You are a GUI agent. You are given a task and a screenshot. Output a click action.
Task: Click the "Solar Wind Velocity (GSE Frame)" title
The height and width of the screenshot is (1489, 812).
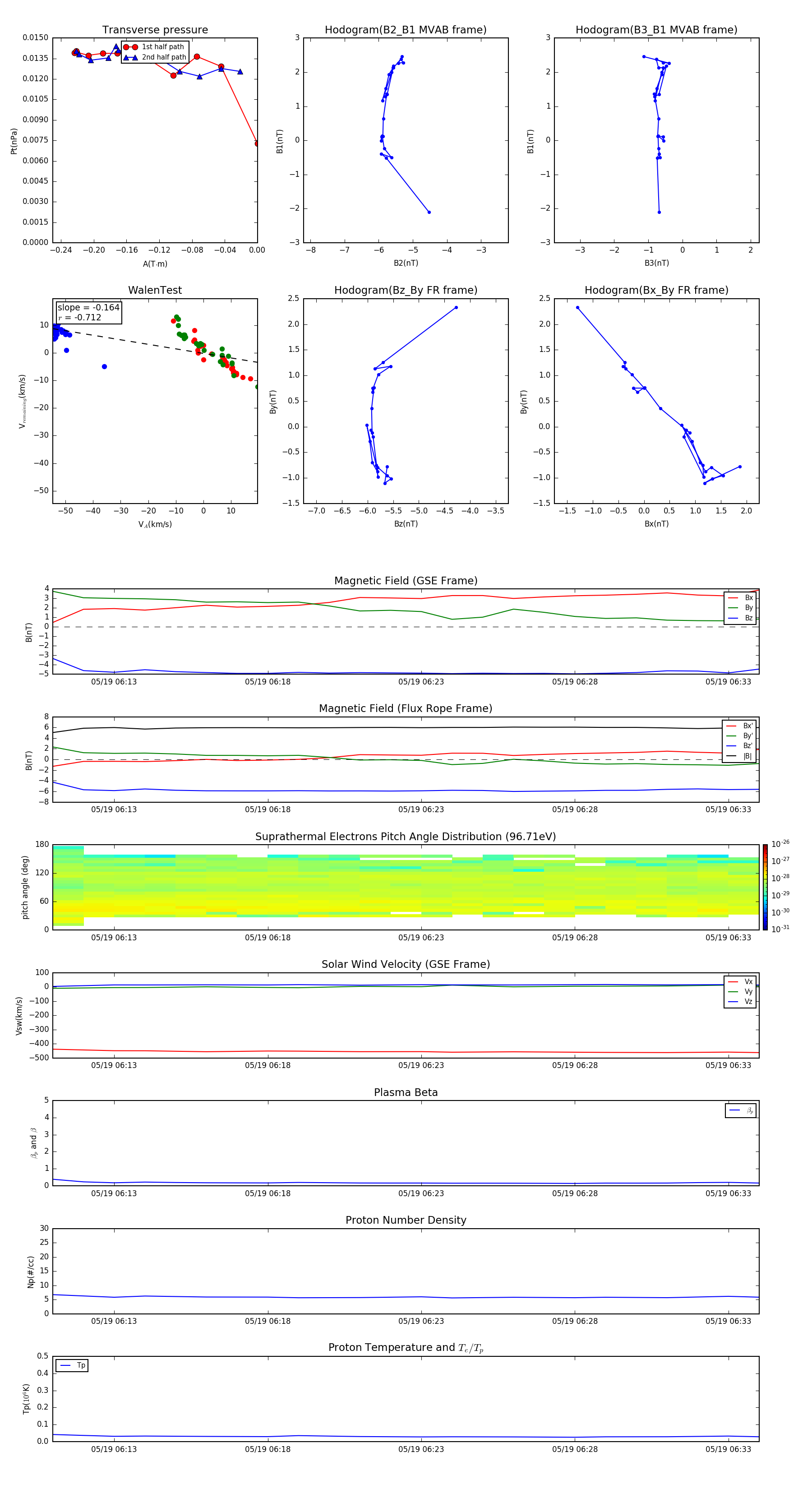tap(406, 964)
